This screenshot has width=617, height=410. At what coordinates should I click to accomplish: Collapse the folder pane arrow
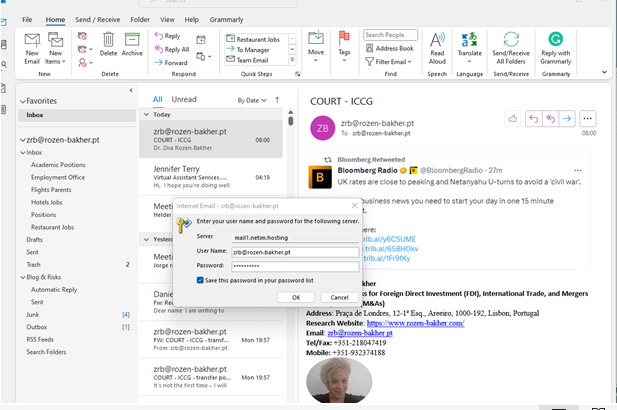coord(131,90)
